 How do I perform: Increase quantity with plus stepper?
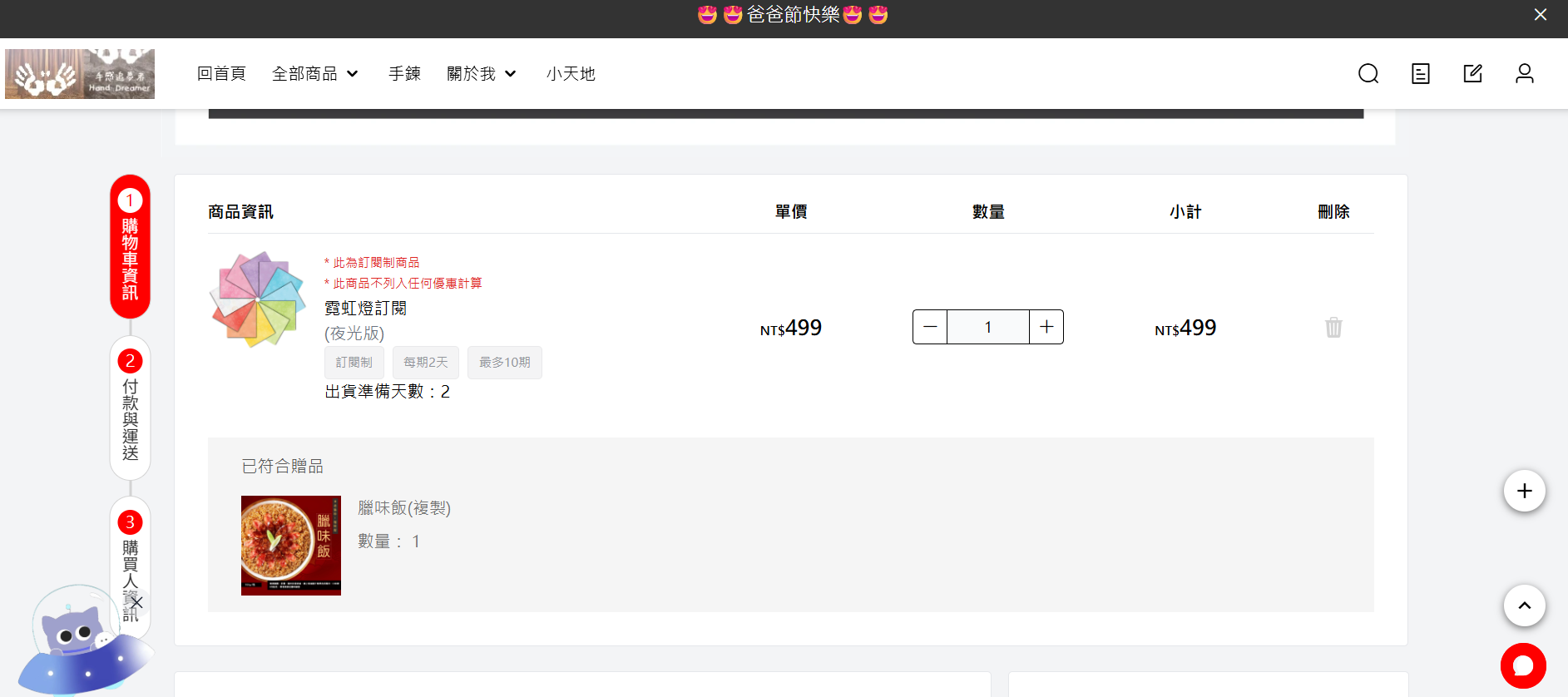coord(1046,327)
